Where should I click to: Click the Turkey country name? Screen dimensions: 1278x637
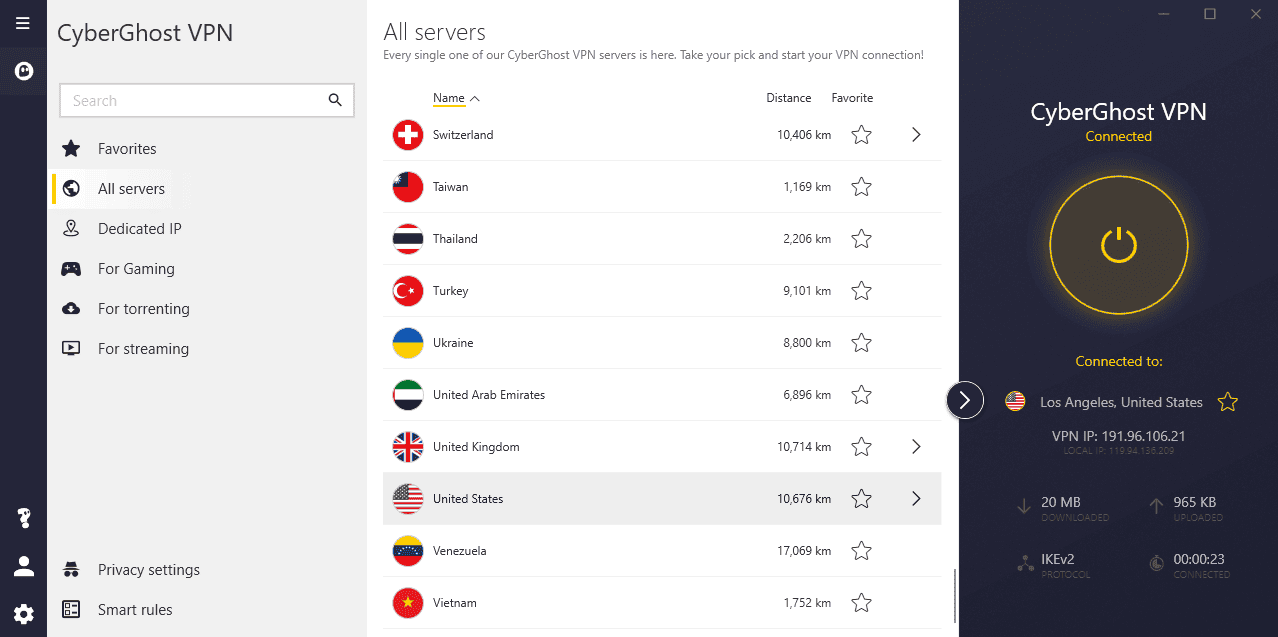450,291
